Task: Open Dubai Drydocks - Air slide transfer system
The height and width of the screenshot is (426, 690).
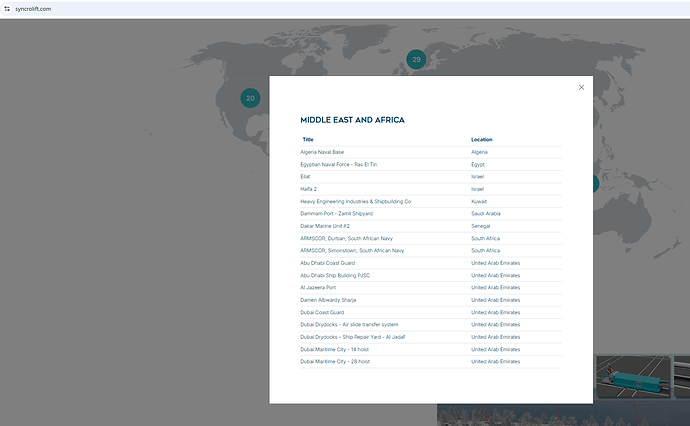Action: coord(349,324)
